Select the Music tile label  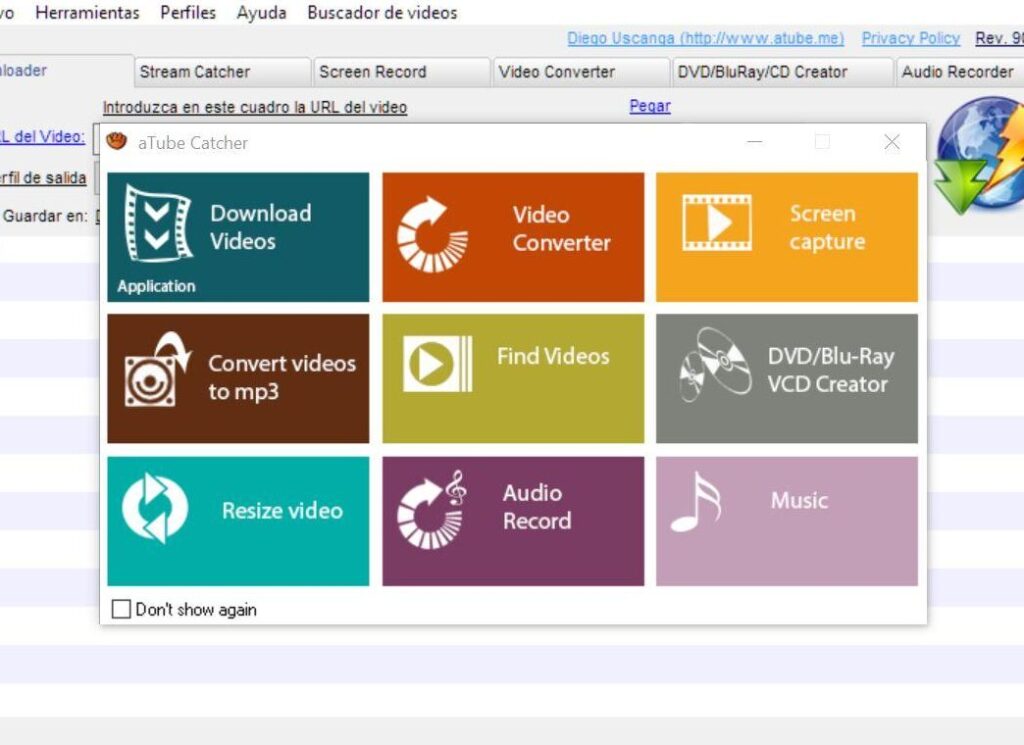tap(799, 501)
